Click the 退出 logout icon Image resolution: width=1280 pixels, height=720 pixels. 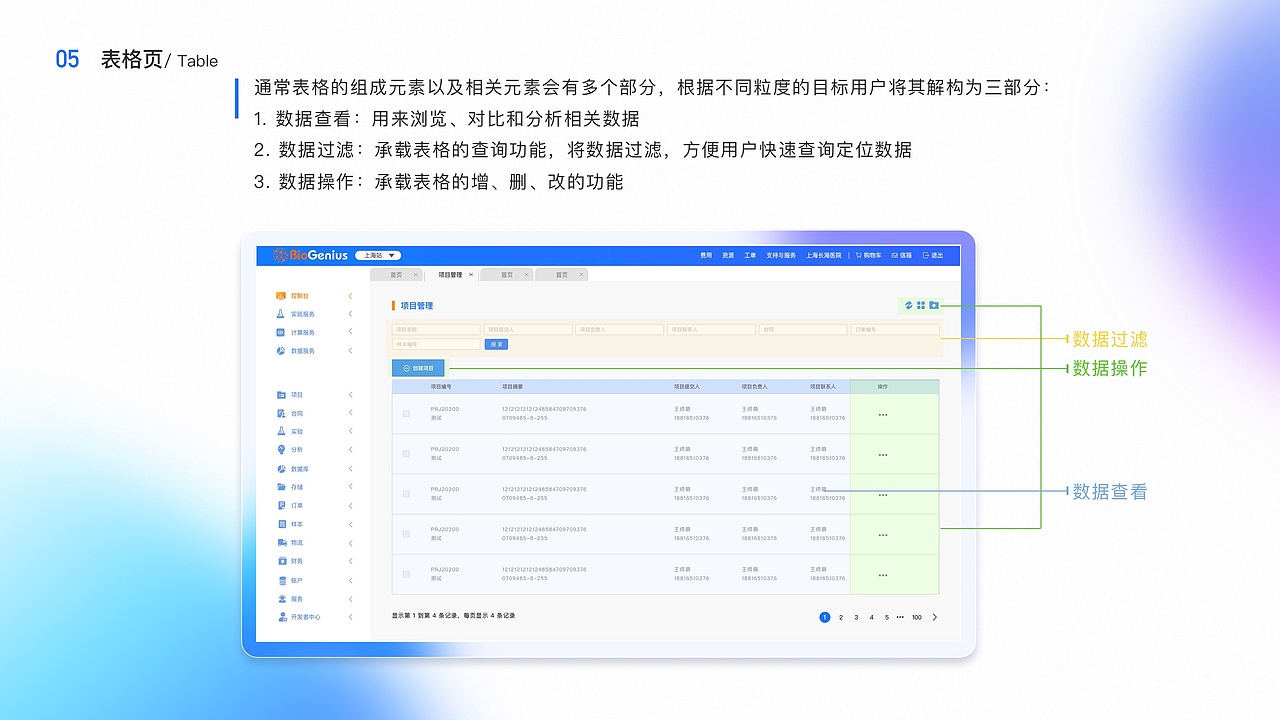[926, 256]
